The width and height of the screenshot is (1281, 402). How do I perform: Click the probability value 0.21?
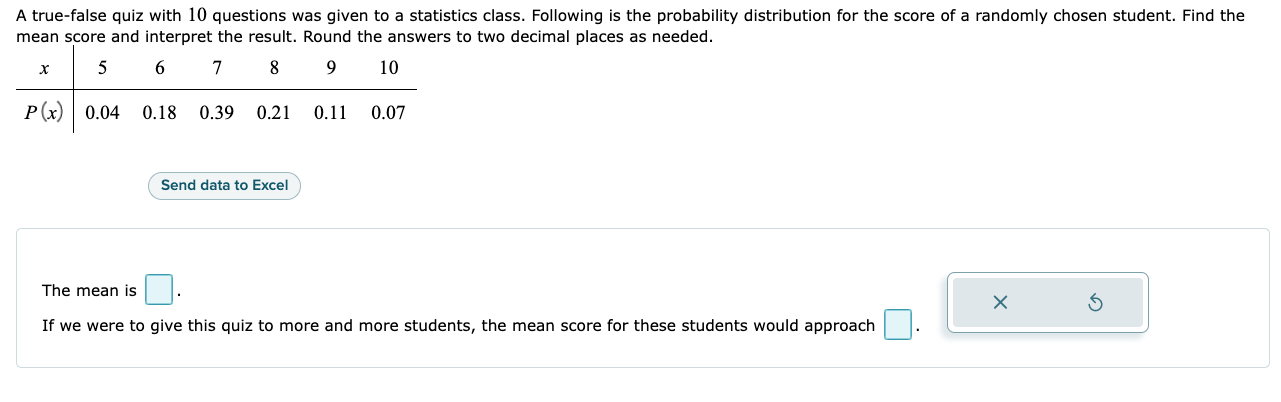[274, 113]
